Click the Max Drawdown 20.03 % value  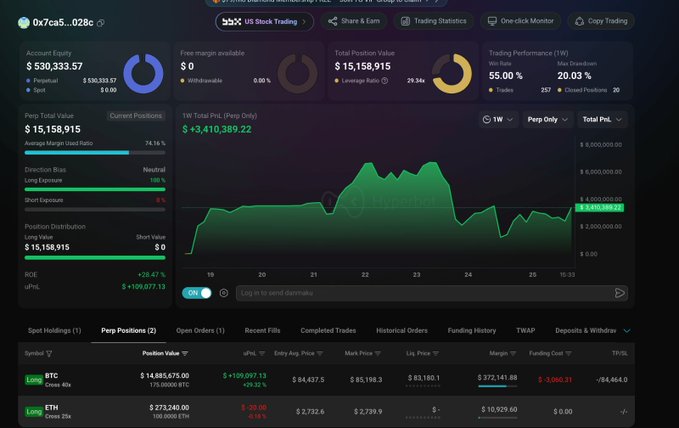574,76
